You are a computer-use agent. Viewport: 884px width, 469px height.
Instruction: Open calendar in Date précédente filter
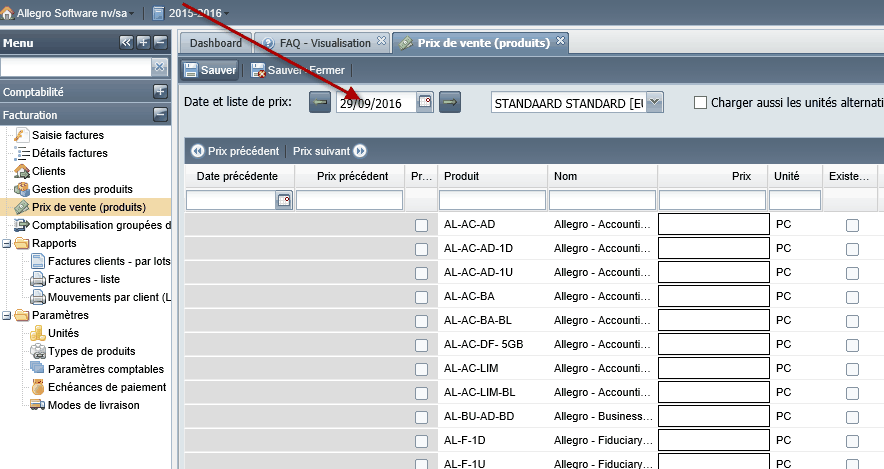tap(284, 200)
